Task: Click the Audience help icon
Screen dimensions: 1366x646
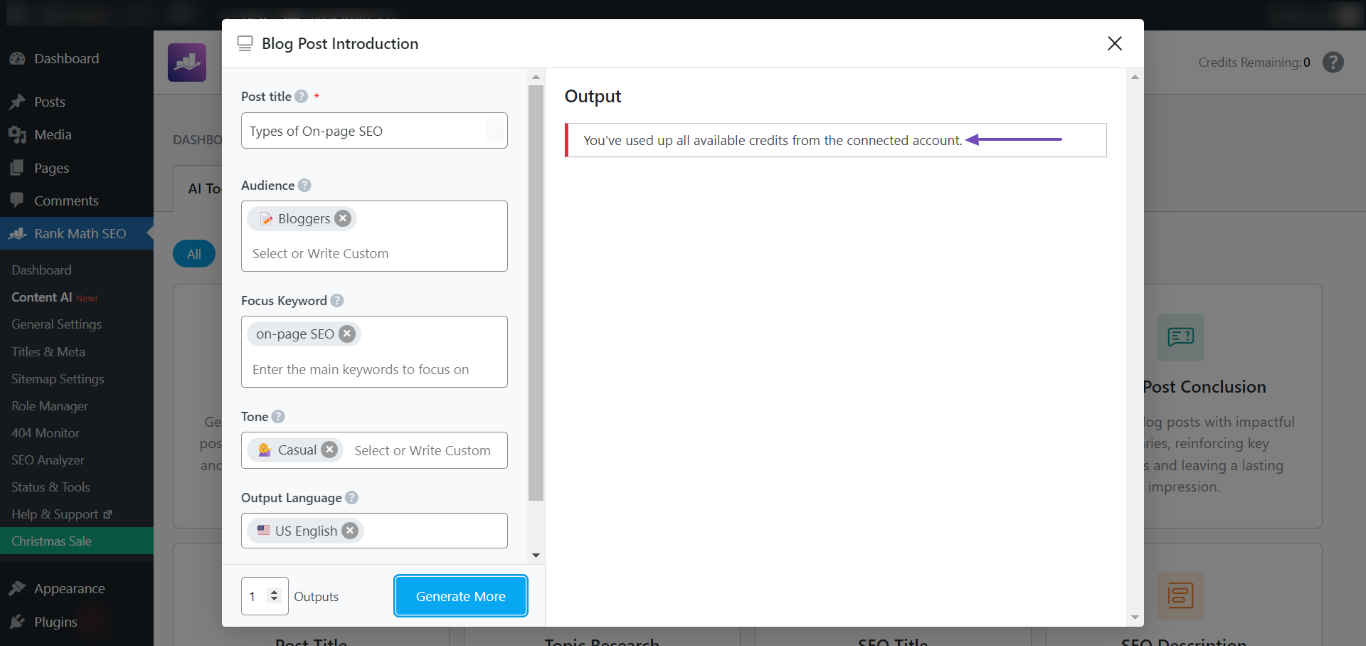Action: [x=305, y=186]
